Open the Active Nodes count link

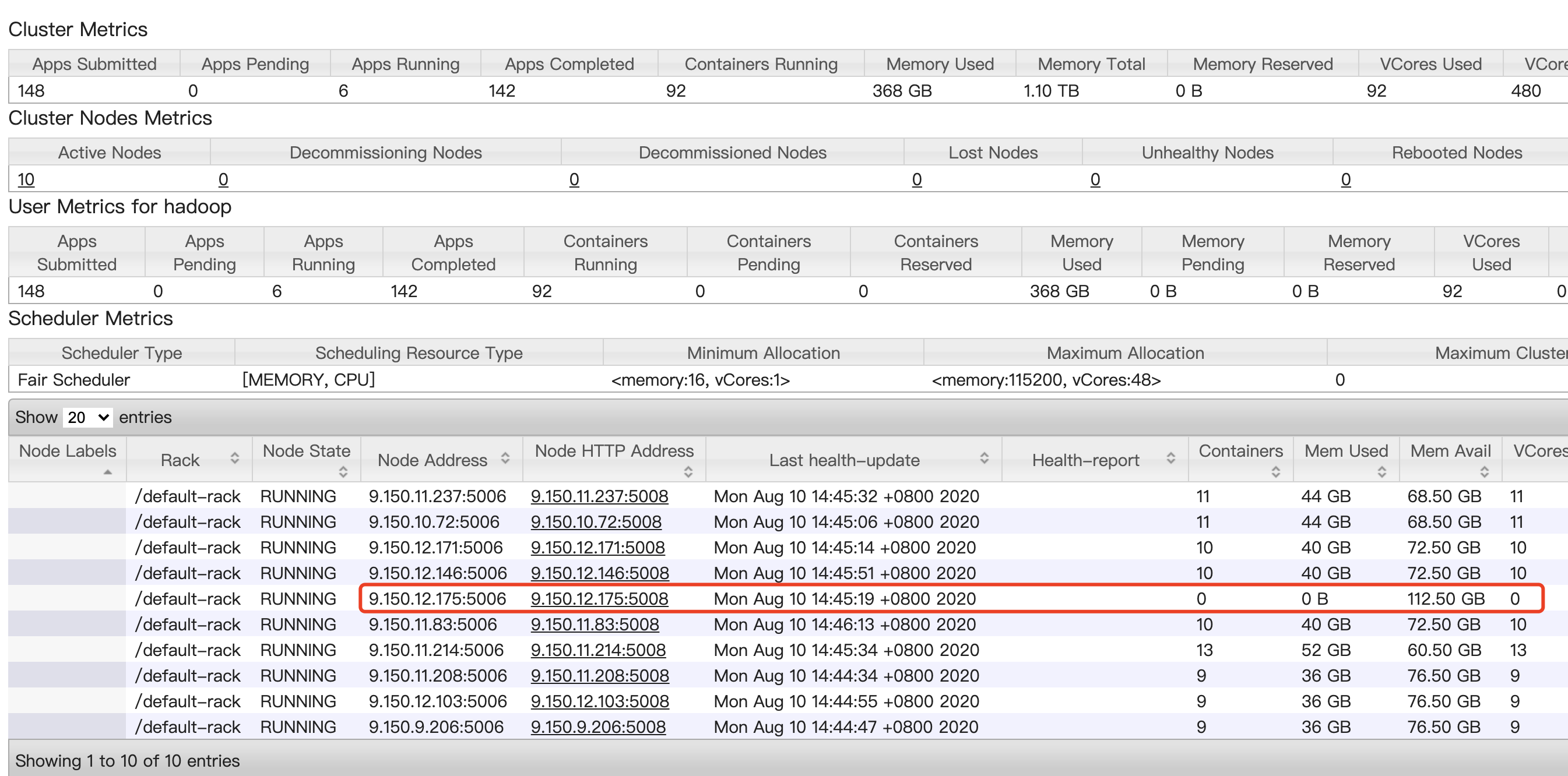click(26, 179)
